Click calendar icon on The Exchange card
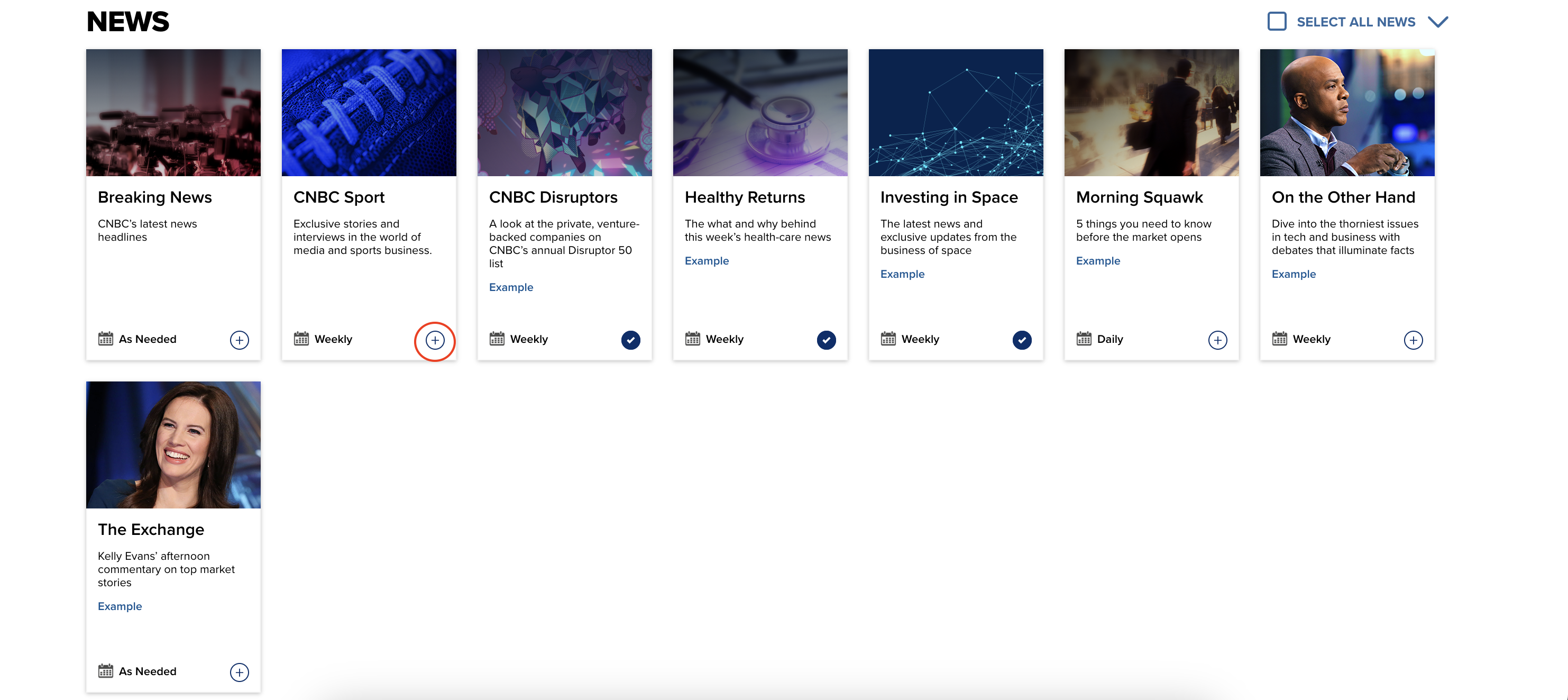The width and height of the screenshot is (1568, 700). [x=105, y=671]
